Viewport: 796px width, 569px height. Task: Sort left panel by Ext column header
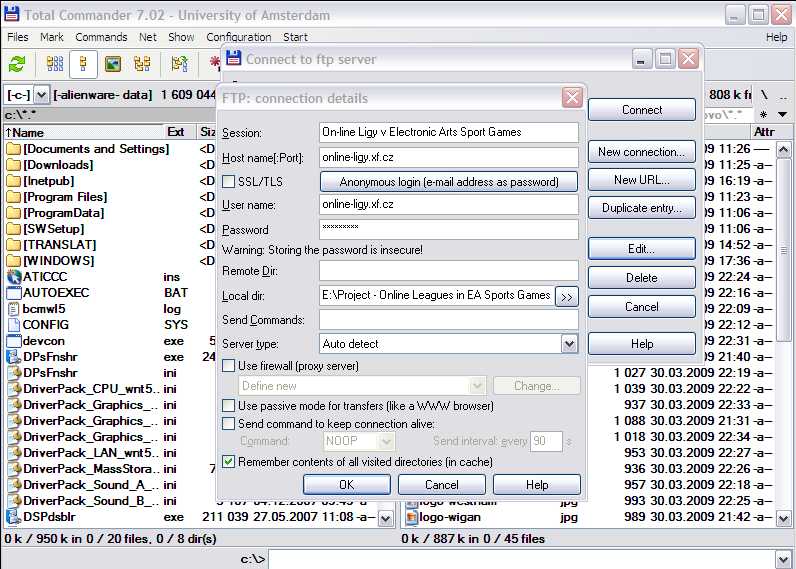(179, 132)
